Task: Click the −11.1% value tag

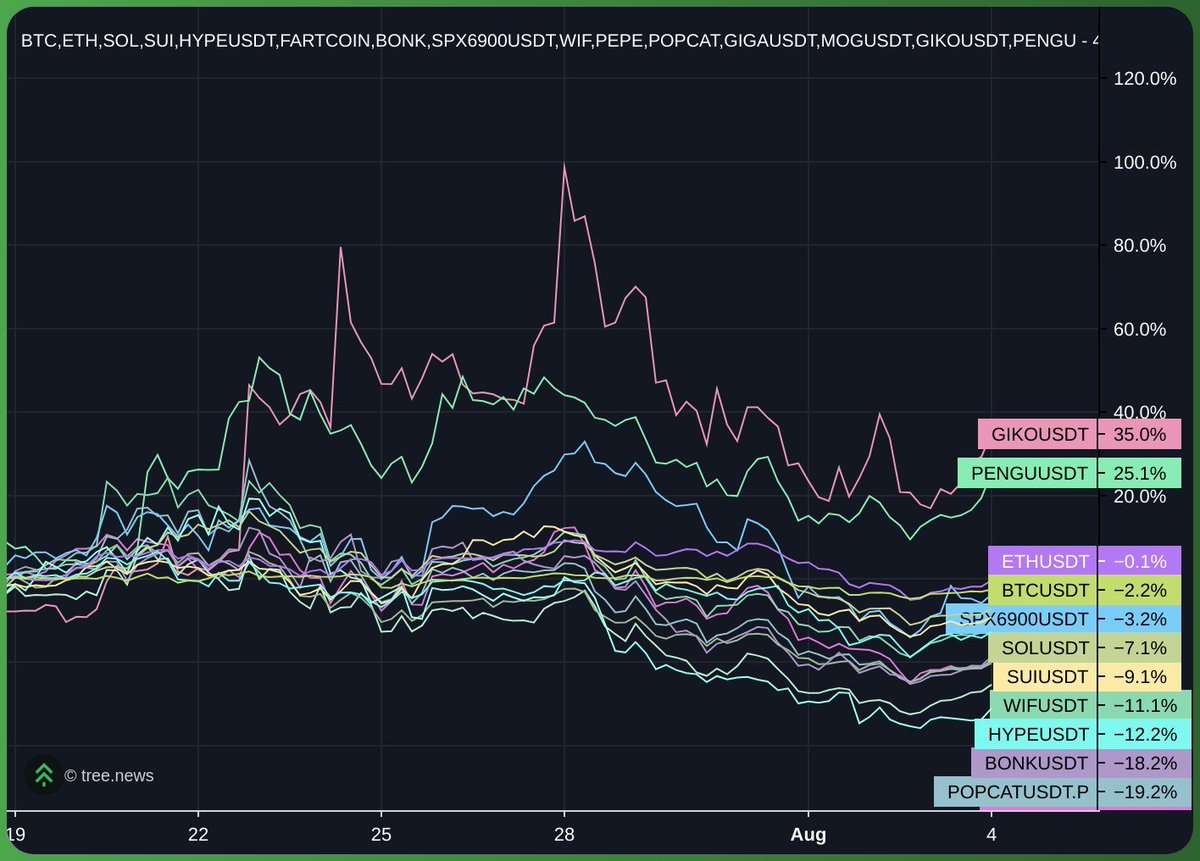Action: pyautogui.click(x=1145, y=705)
